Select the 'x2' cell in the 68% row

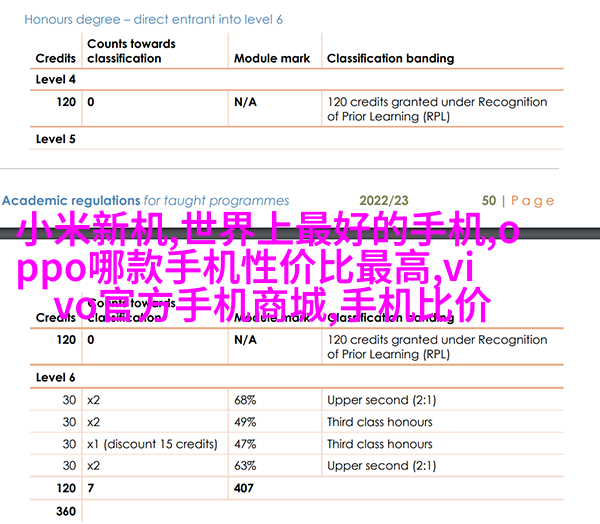tap(93, 400)
